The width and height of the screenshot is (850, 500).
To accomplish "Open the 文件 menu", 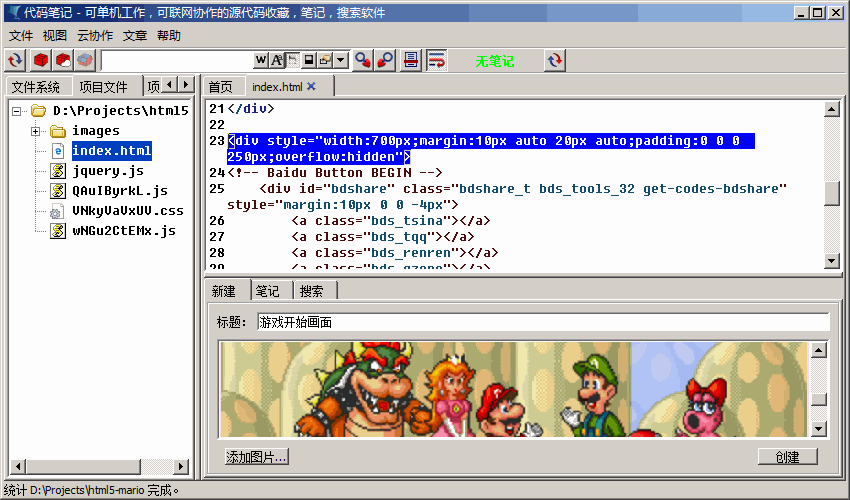I will (21, 36).
